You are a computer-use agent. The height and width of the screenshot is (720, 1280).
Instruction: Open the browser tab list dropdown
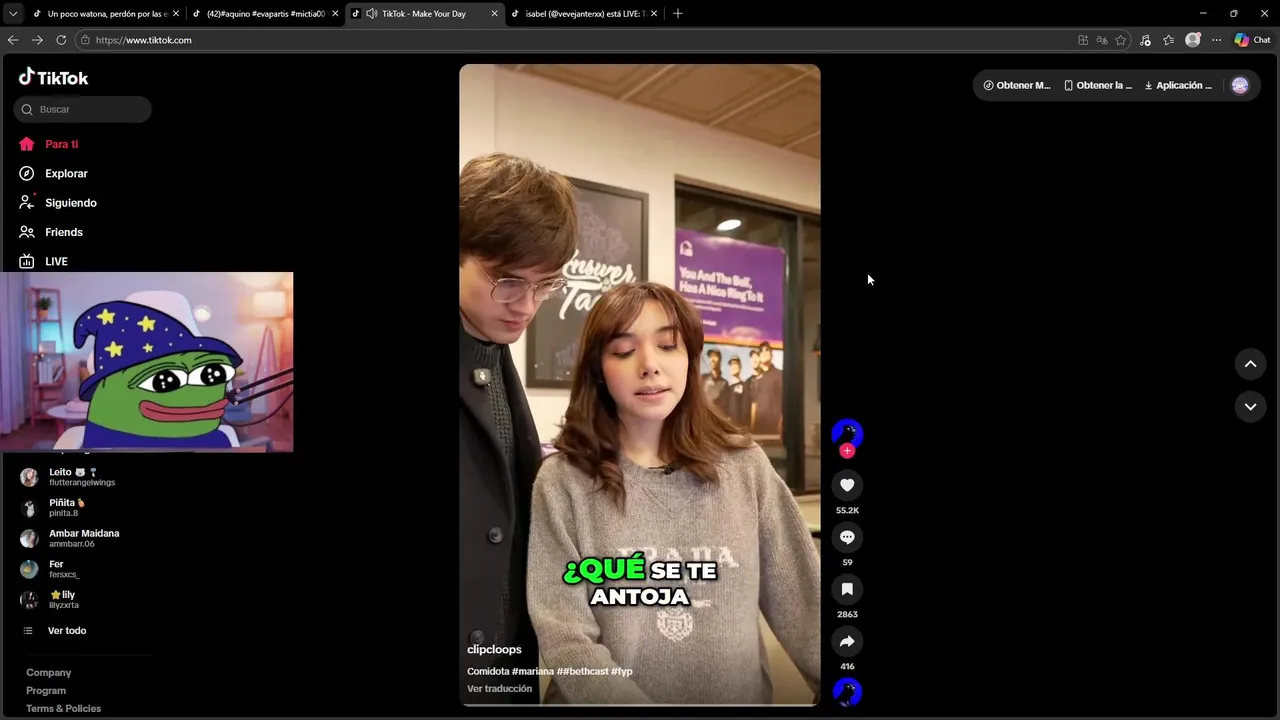coord(12,13)
